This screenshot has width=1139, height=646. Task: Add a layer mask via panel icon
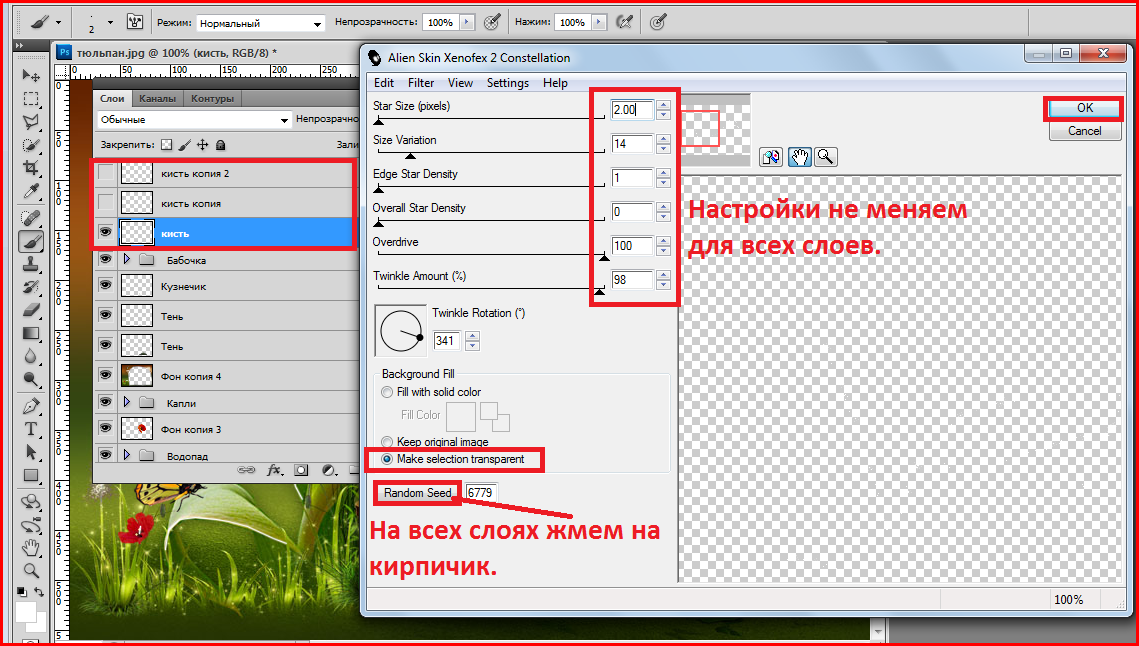coord(301,470)
